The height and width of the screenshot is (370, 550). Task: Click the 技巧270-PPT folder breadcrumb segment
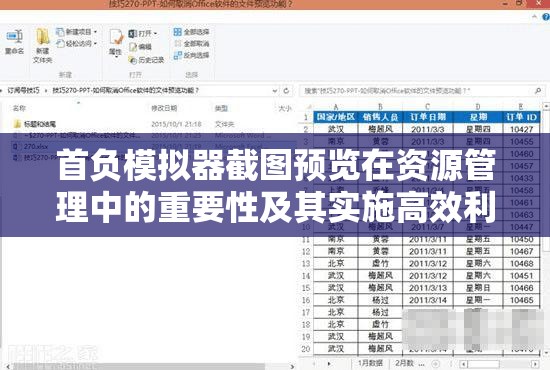click(x=126, y=90)
